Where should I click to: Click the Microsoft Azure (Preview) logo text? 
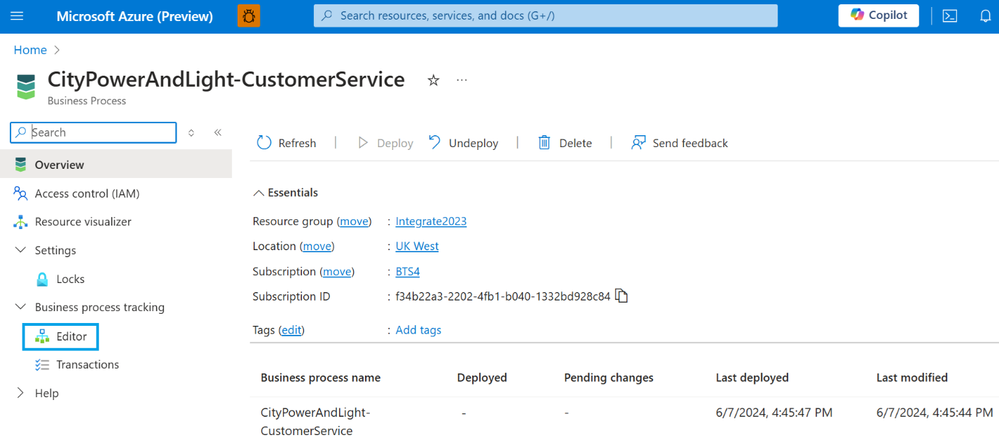(134, 17)
